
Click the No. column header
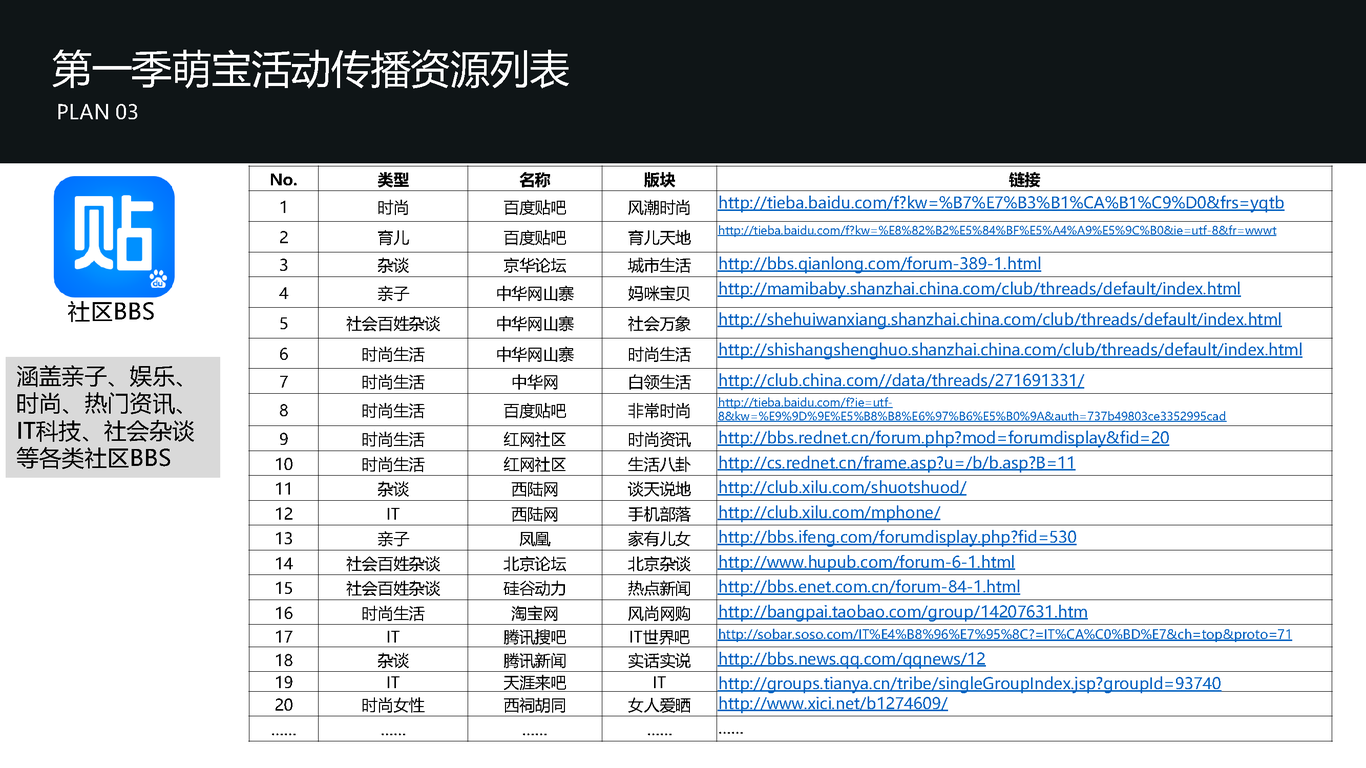point(284,180)
